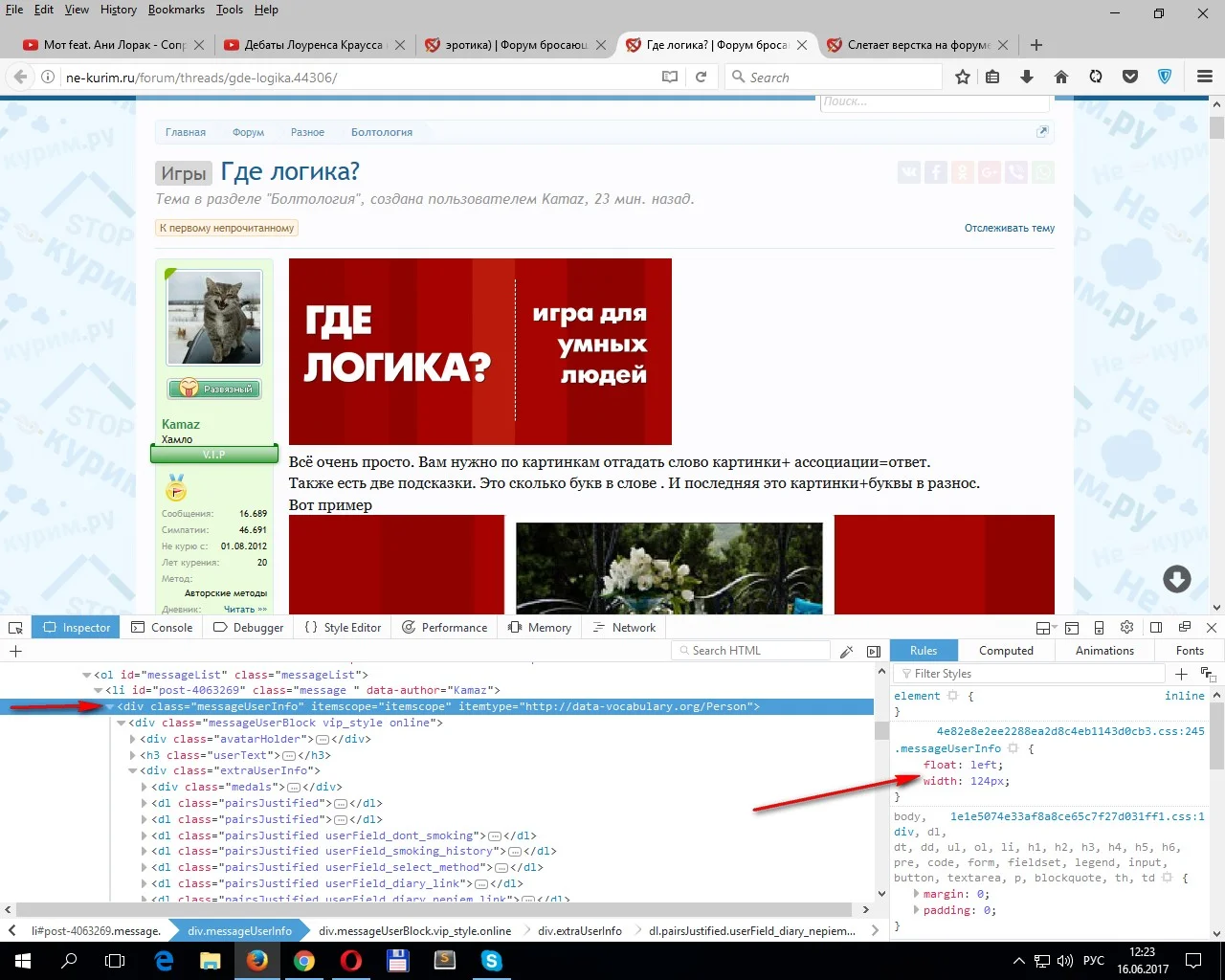Open the Windows Start menu
Image resolution: width=1225 pixels, height=980 pixels.
tap(22, 961)
